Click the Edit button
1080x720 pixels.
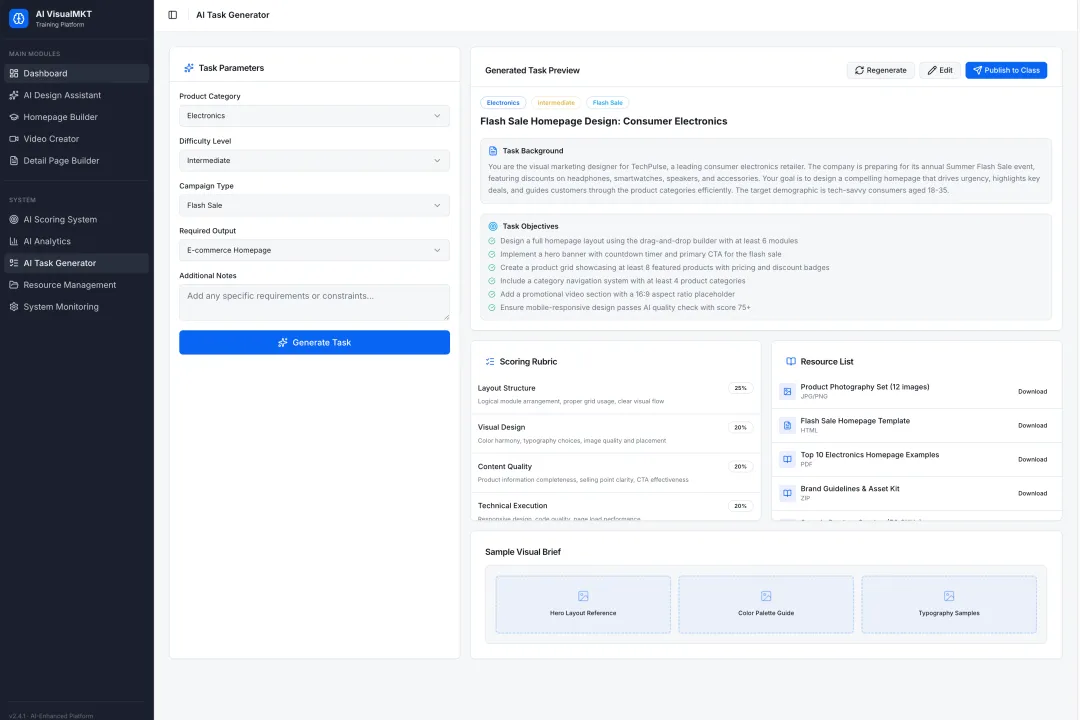(x=939, y=70)
